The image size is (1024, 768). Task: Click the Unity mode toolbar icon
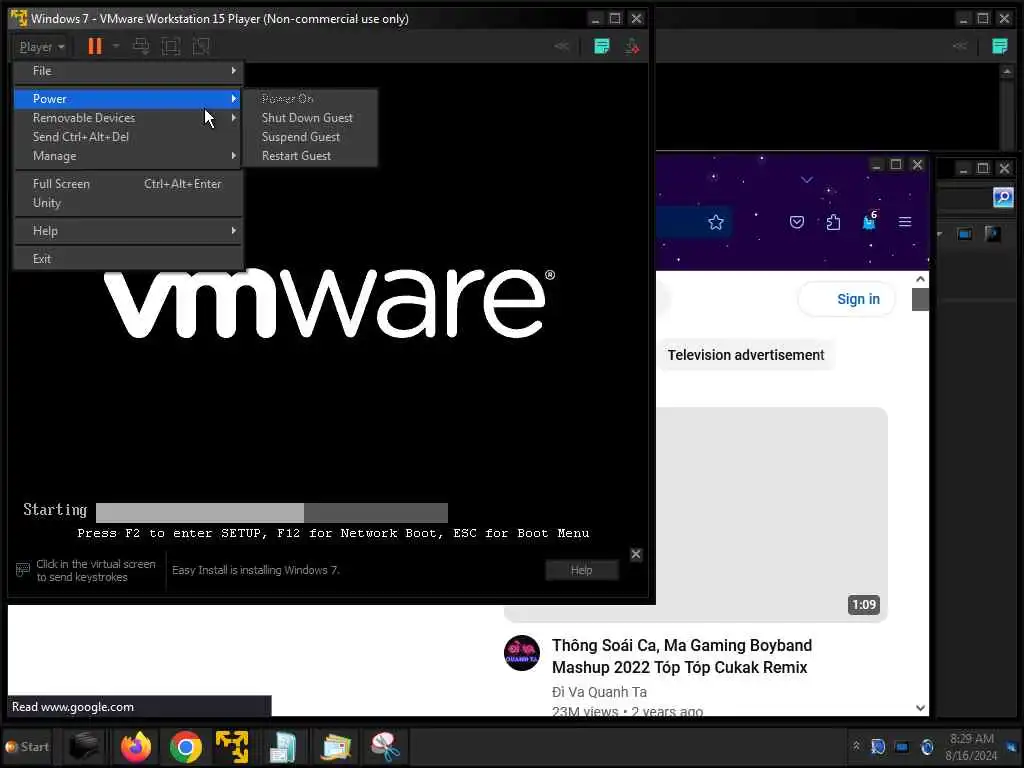tap(201, 46)
